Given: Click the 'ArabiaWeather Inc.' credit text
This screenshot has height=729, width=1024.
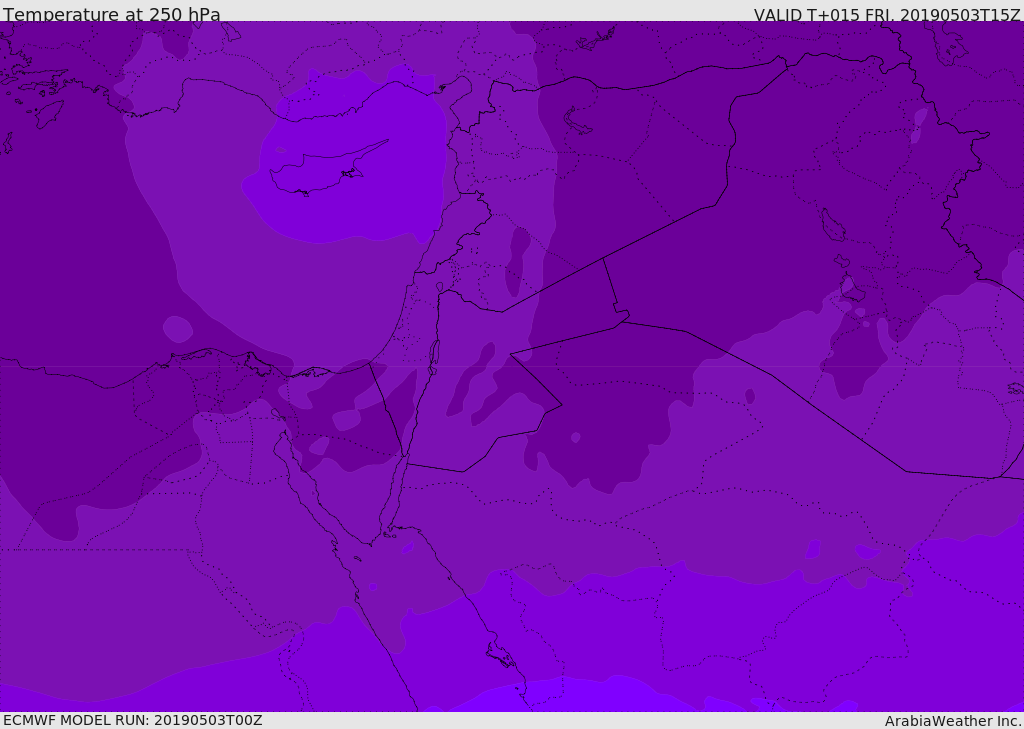Looking at the screenshot, I should pyautogui.click(x=954, y=721).
